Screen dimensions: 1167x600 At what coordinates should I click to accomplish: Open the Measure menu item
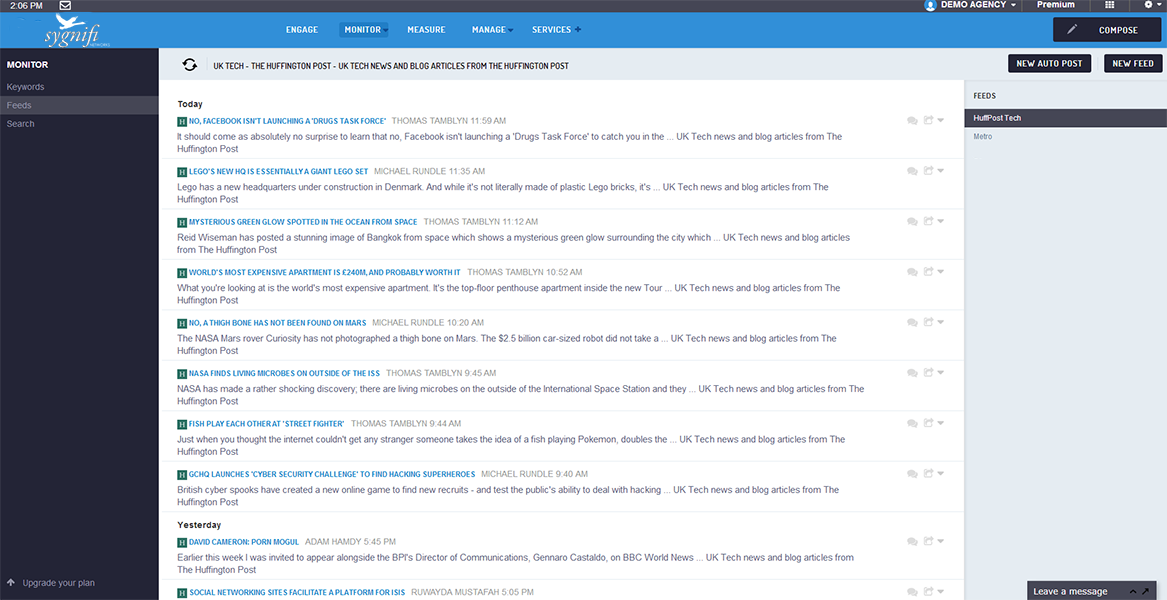coord(426,30)
